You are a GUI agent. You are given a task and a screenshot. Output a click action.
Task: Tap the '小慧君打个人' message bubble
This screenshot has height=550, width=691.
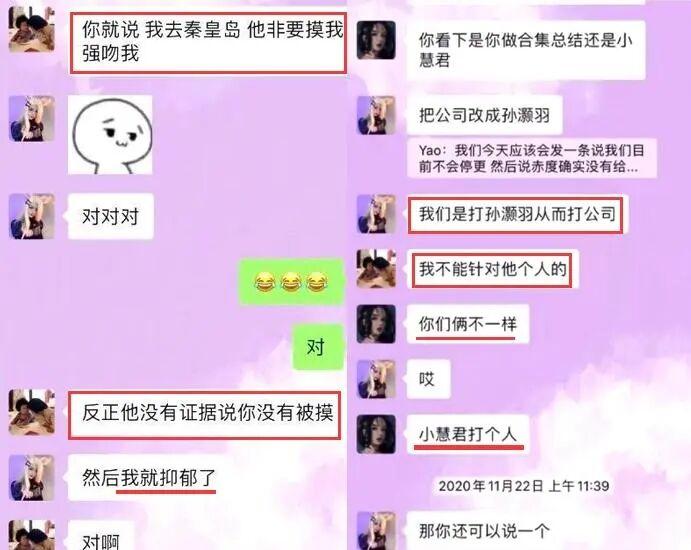click(467, 435)
